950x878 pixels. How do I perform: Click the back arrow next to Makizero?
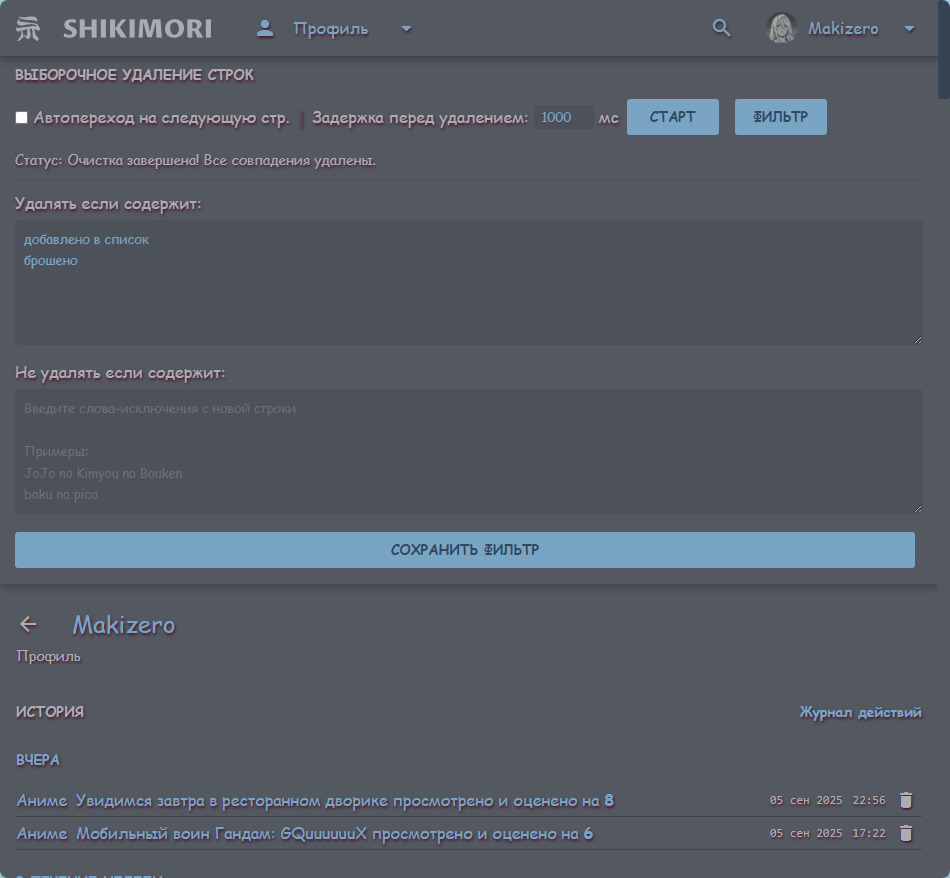[28, 625]
